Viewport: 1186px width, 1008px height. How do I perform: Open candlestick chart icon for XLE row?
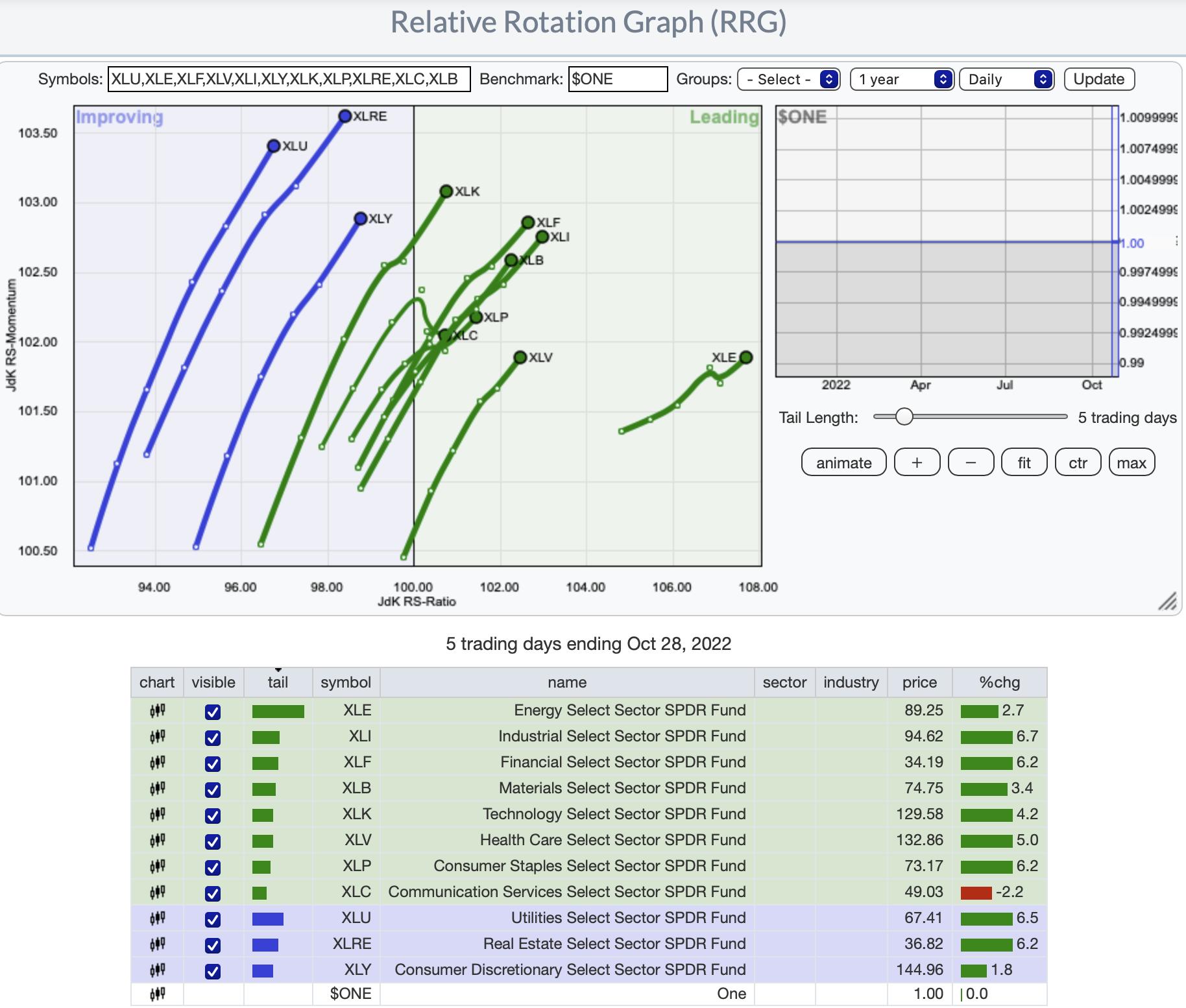point(157,711)
